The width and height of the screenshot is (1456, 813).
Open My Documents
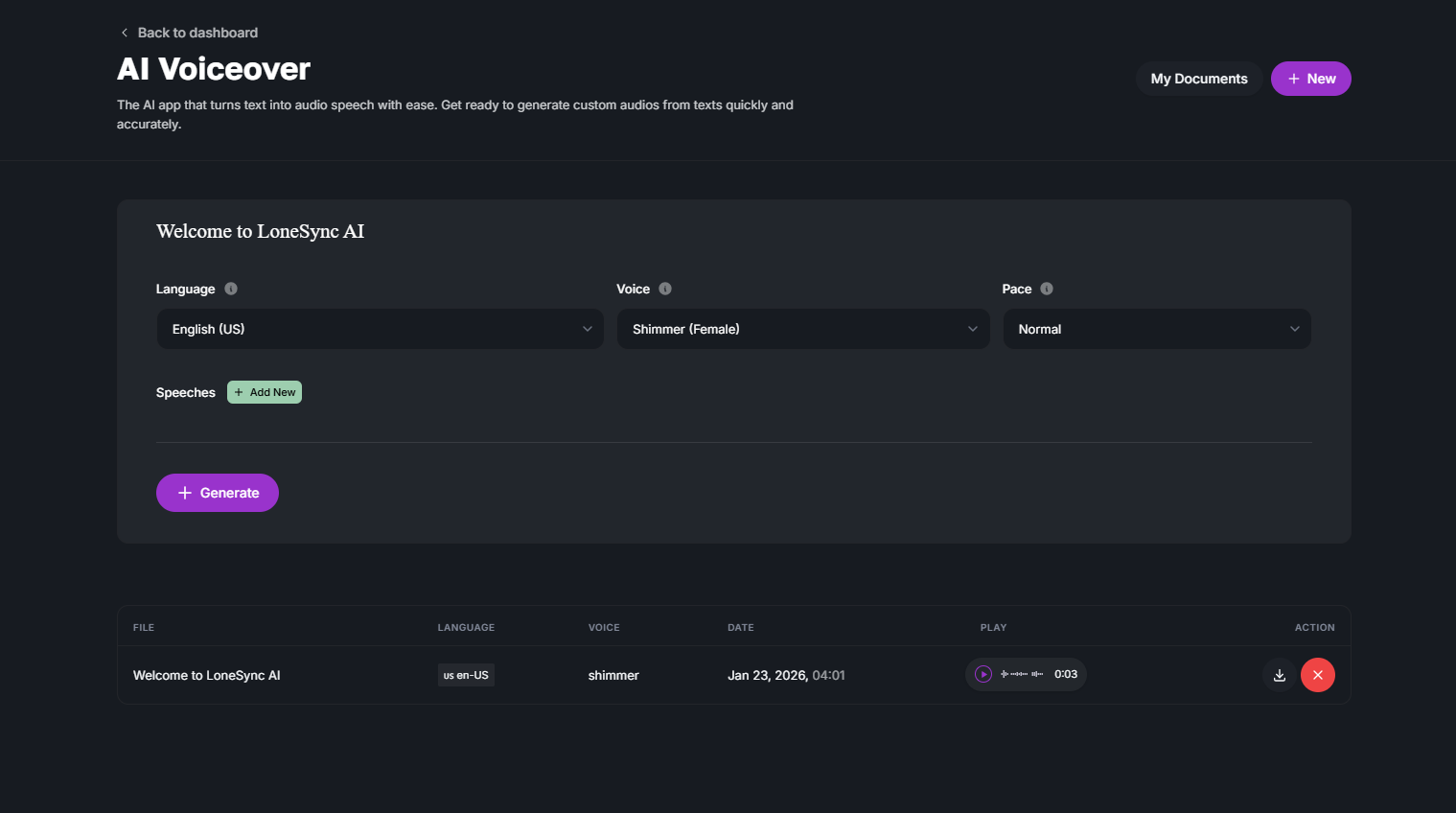1198,79
